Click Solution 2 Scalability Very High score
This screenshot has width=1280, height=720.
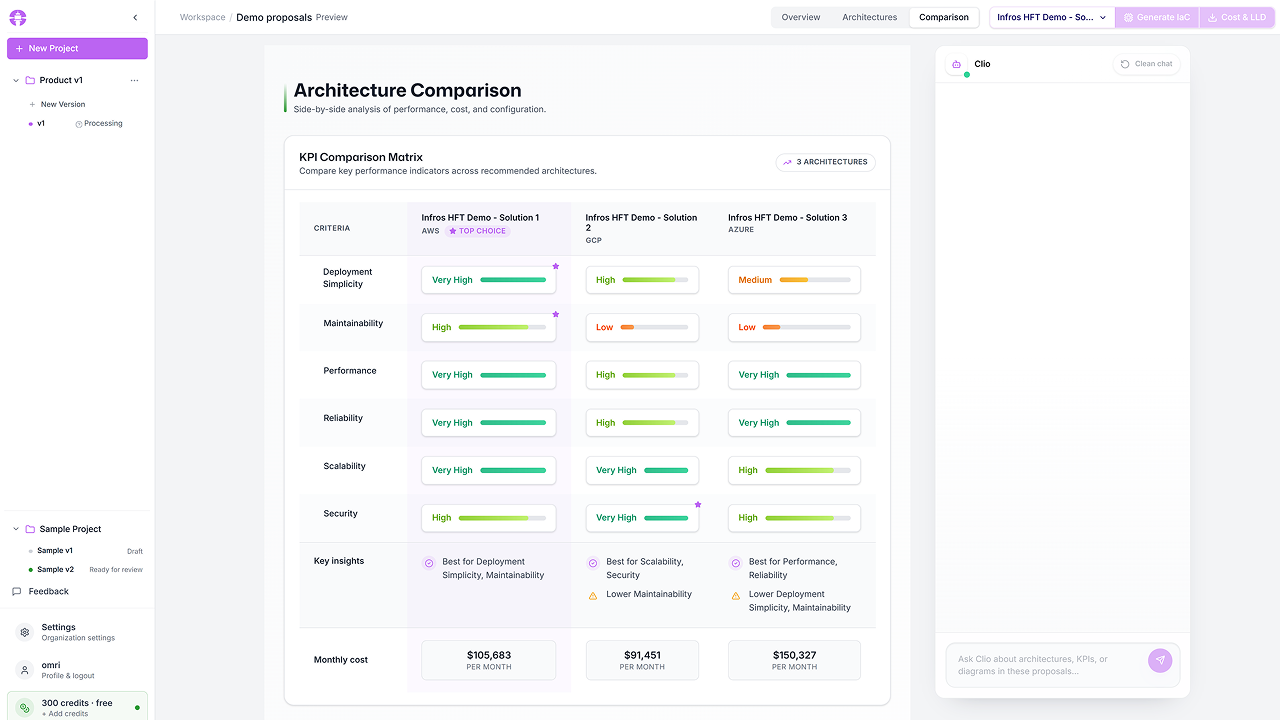[642, 470]
